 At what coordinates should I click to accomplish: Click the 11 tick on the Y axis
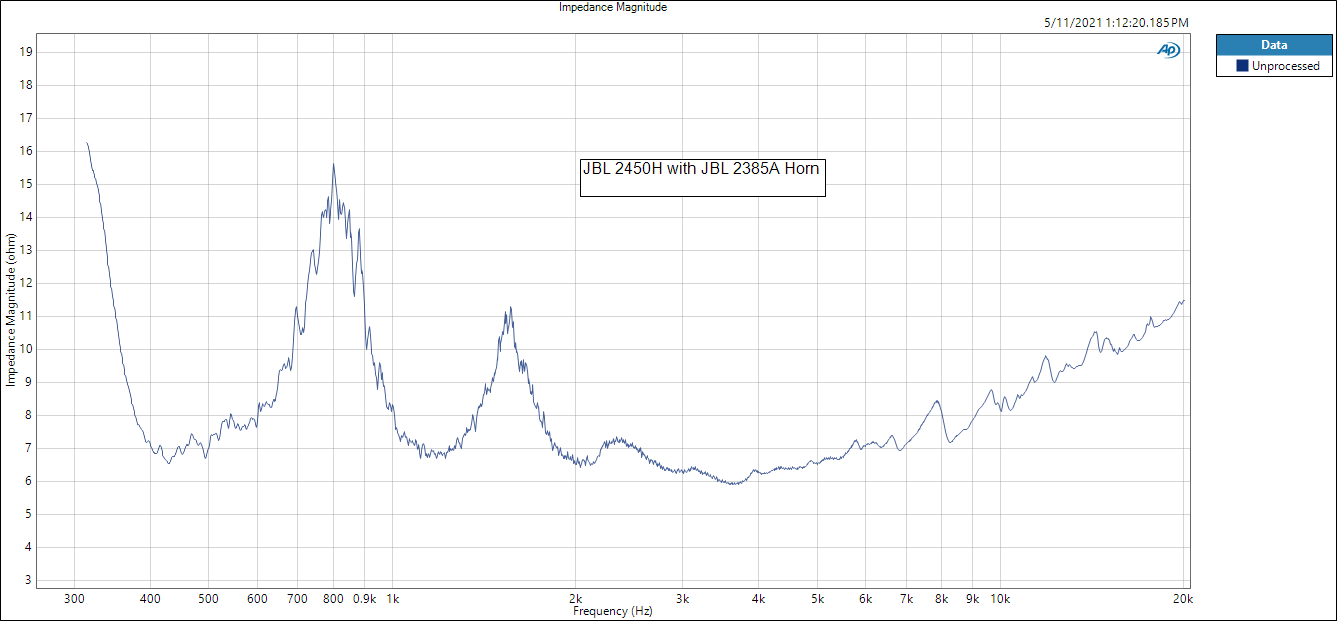tap(27, 316)
